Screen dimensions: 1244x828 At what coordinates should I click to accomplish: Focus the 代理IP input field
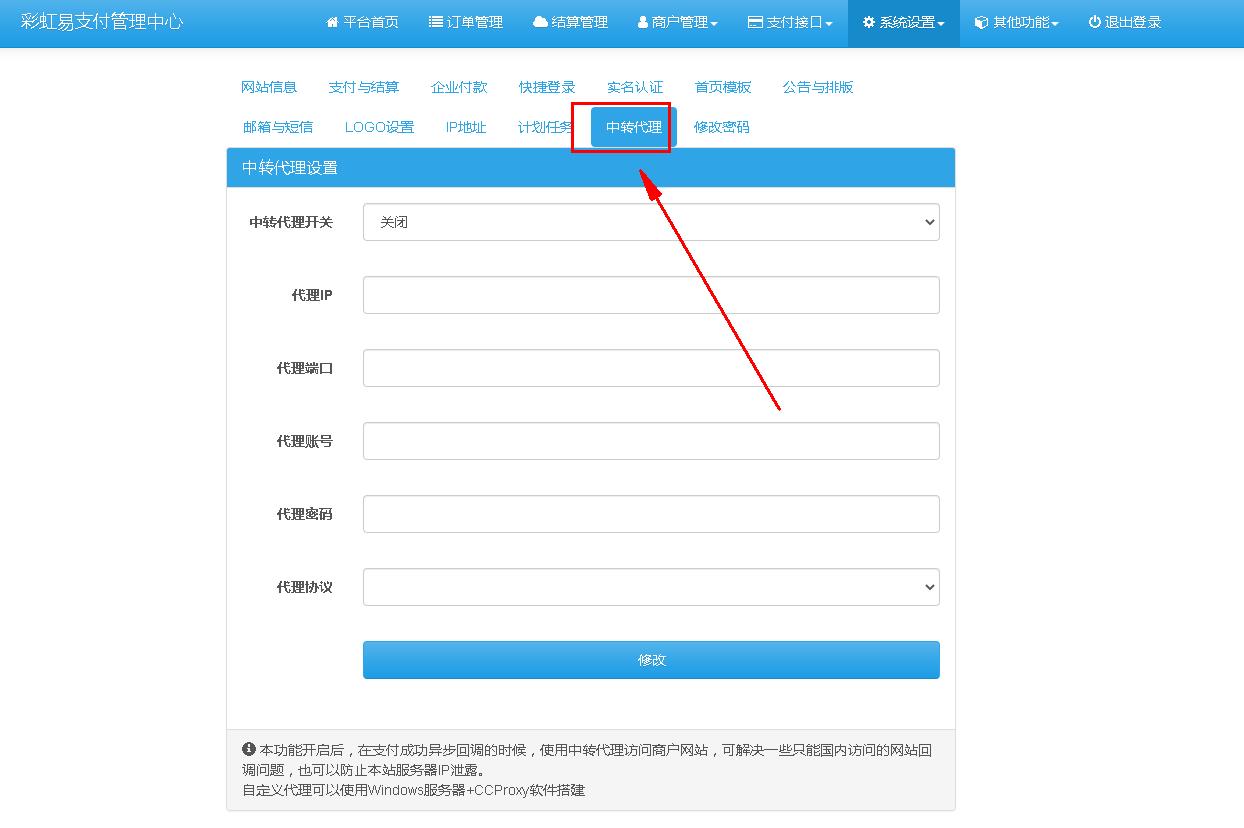pyautogui.click(x=651, y=295)
